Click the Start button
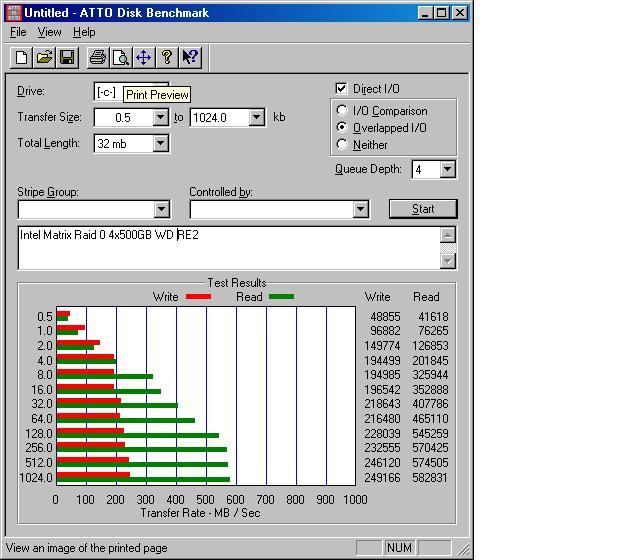The image size is (640, 560). 423,209
